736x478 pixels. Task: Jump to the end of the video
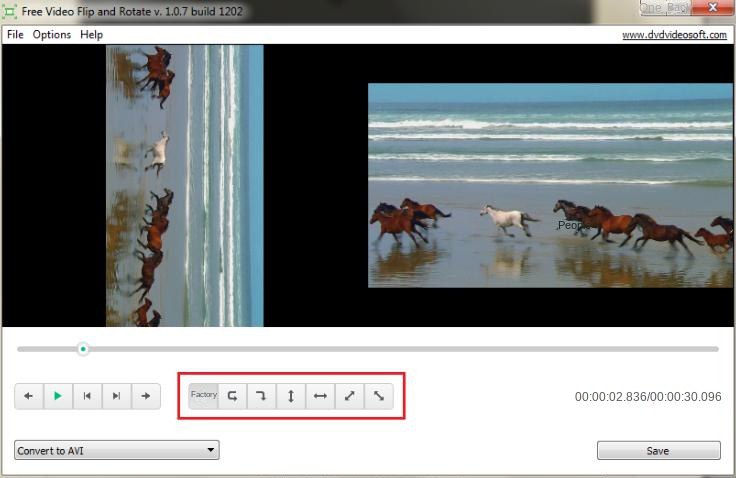click(116, 396)
